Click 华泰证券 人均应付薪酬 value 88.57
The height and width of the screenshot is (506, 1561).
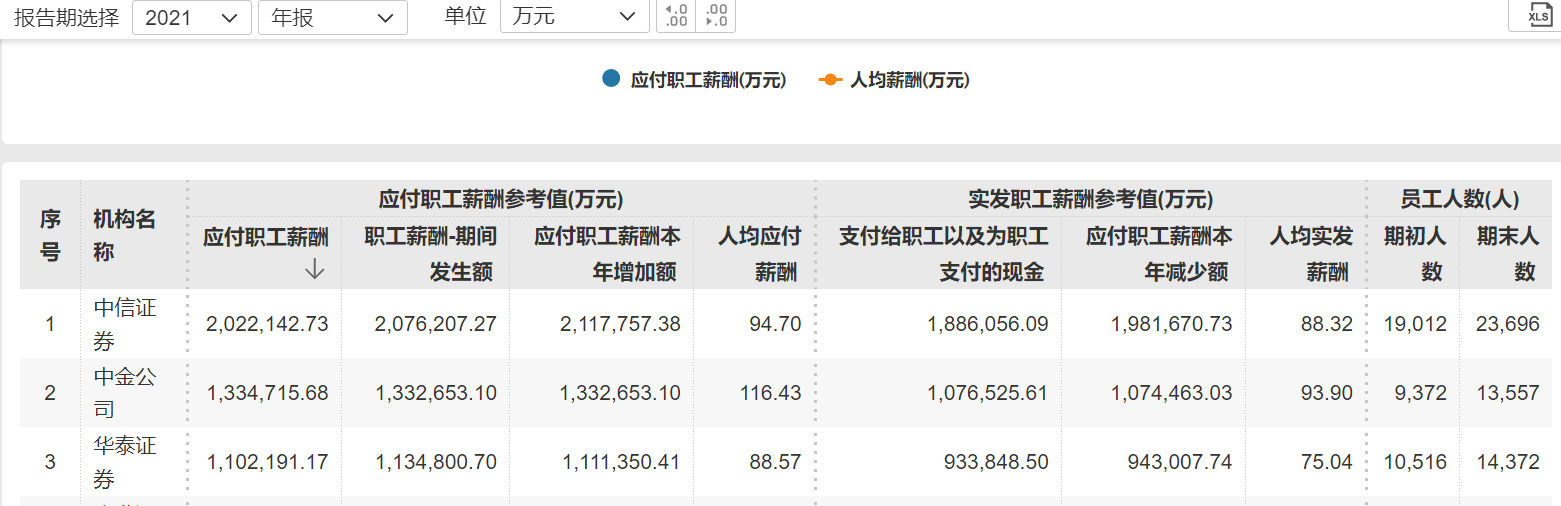[x=775, y=462]
